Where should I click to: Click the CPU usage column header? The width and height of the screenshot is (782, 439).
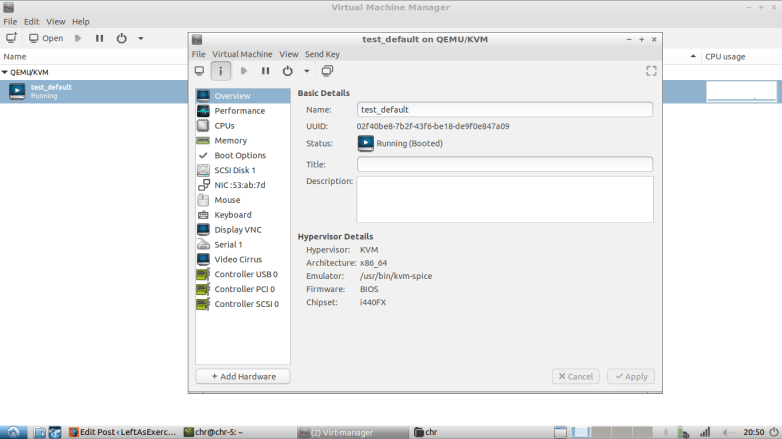coord(725,56)
